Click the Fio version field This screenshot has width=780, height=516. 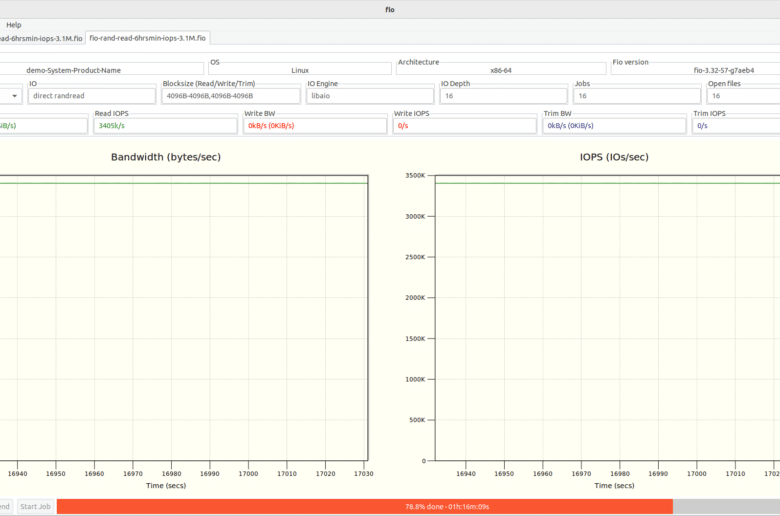coord(695,70)
